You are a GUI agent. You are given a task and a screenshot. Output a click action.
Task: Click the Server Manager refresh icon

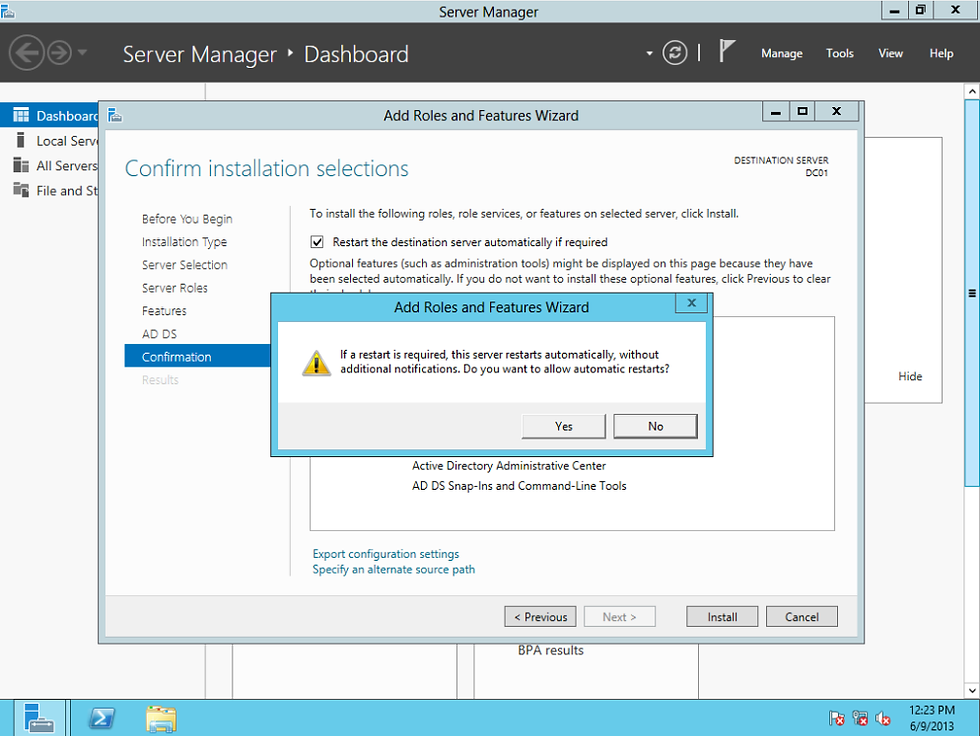tap(674, 53)
